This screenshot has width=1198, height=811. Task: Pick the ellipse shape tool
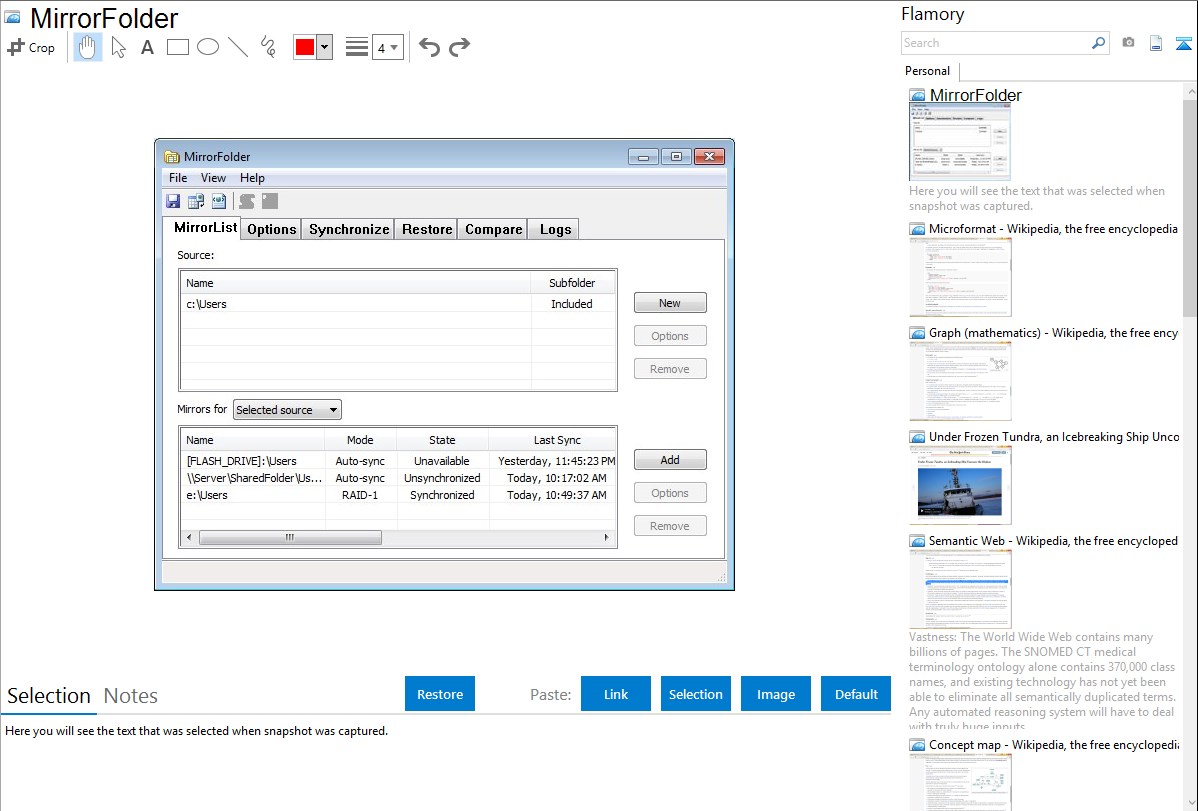click(208, 47)
